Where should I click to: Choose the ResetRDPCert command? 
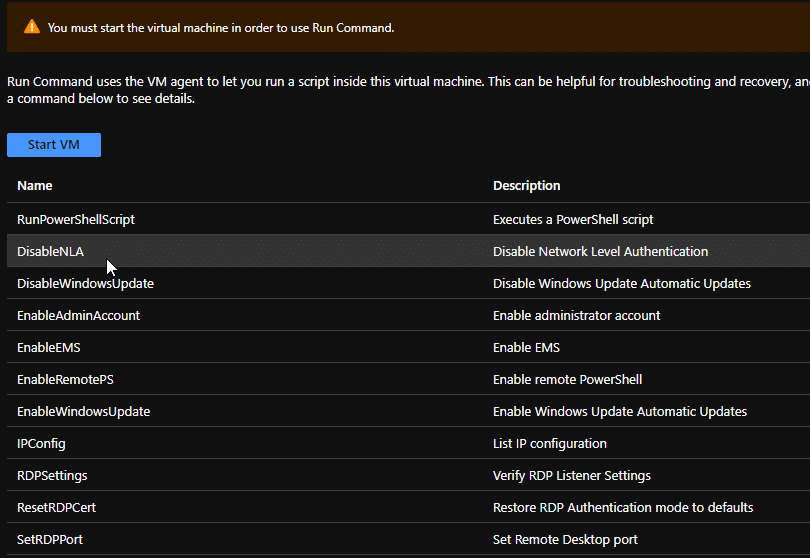tap(56, 508)
